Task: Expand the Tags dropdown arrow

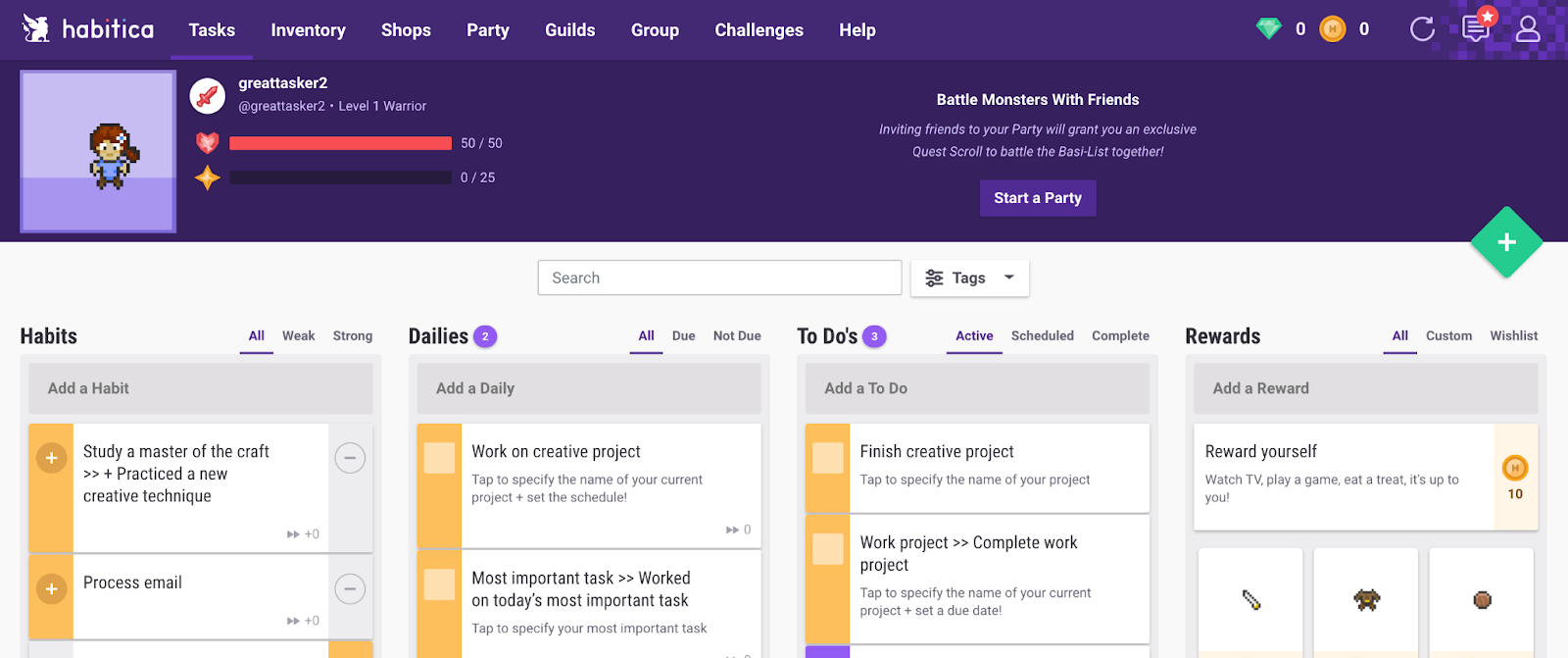Action: point(1009,278)
